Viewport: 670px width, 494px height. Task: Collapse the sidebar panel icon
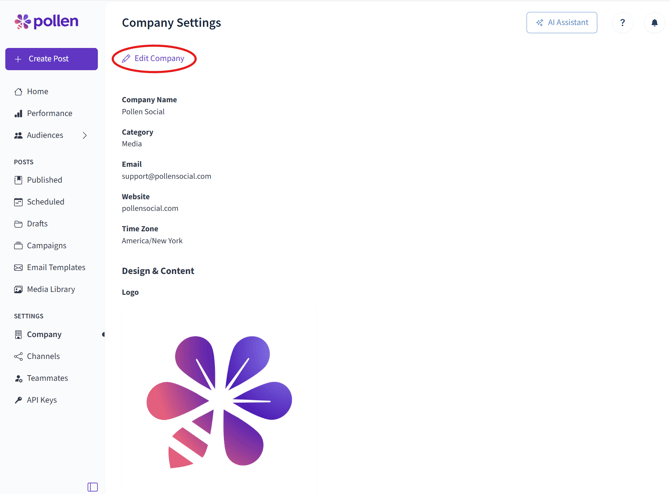93,487
